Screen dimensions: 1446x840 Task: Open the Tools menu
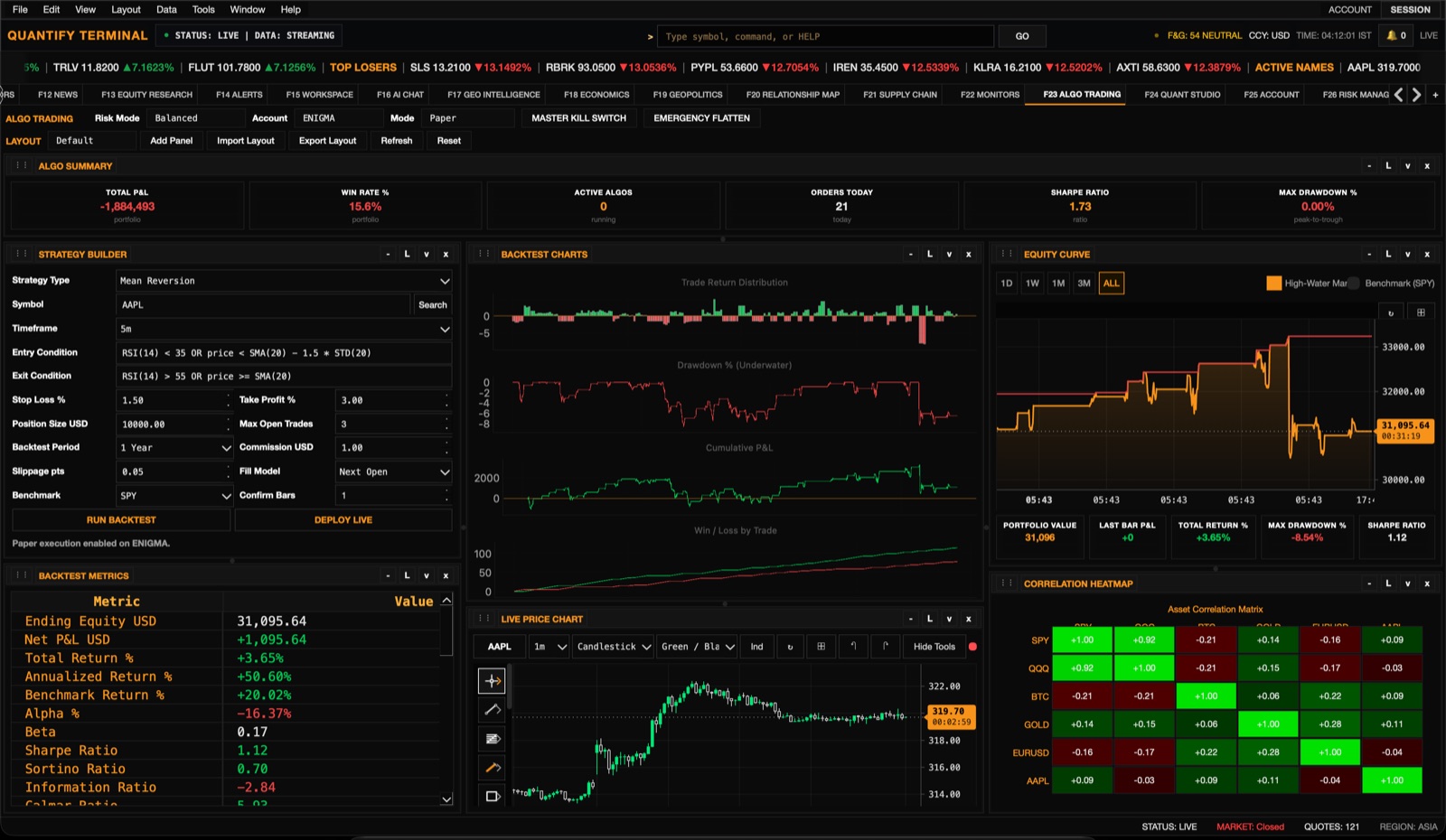pyautogui.click(x=203, y=9)
